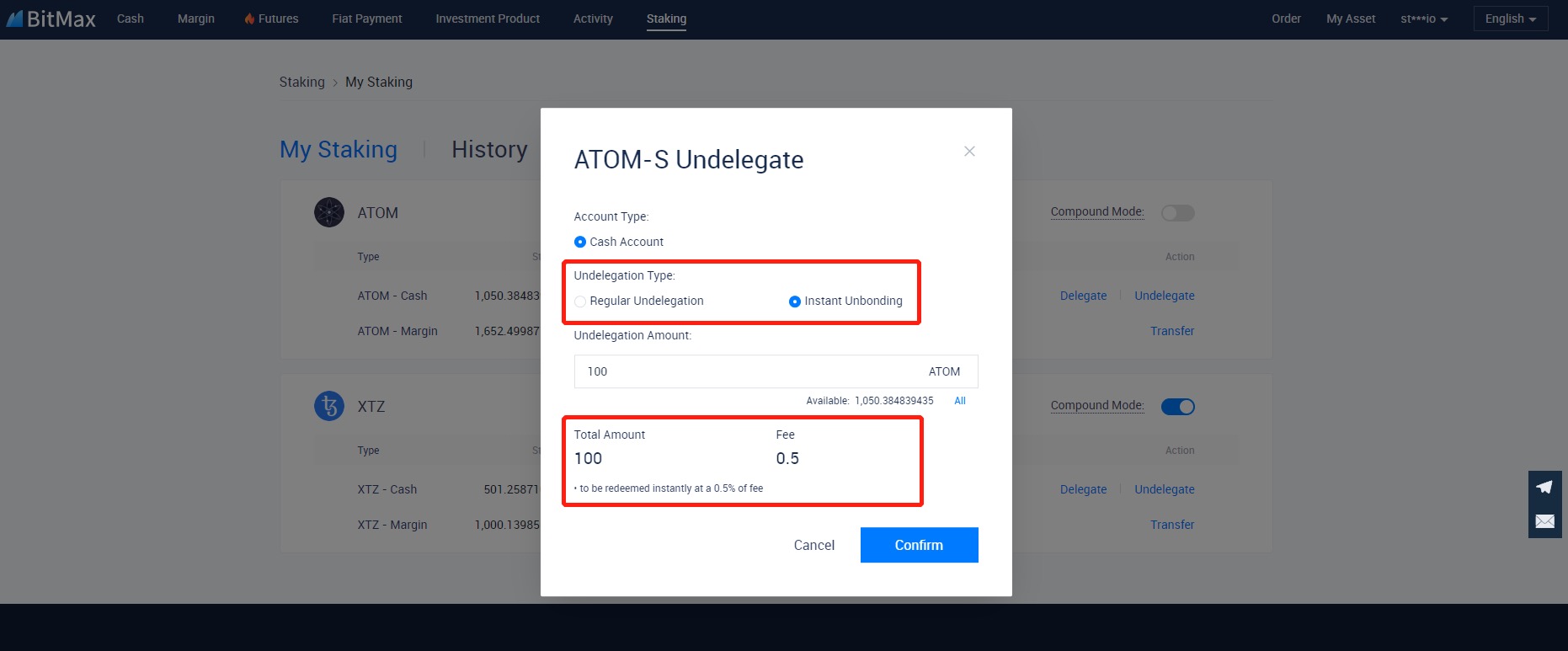1568x651 pixels.
Task: Click the ATOM coin icon
Action: pyautogui.click(x=329, y=212)
